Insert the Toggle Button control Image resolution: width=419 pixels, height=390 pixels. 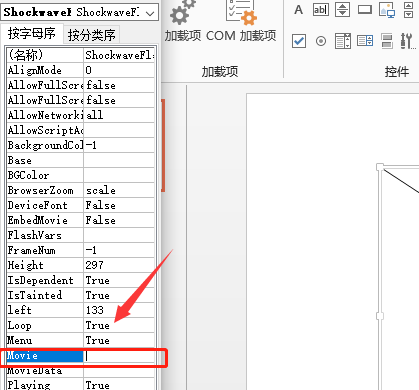(387, 41)
